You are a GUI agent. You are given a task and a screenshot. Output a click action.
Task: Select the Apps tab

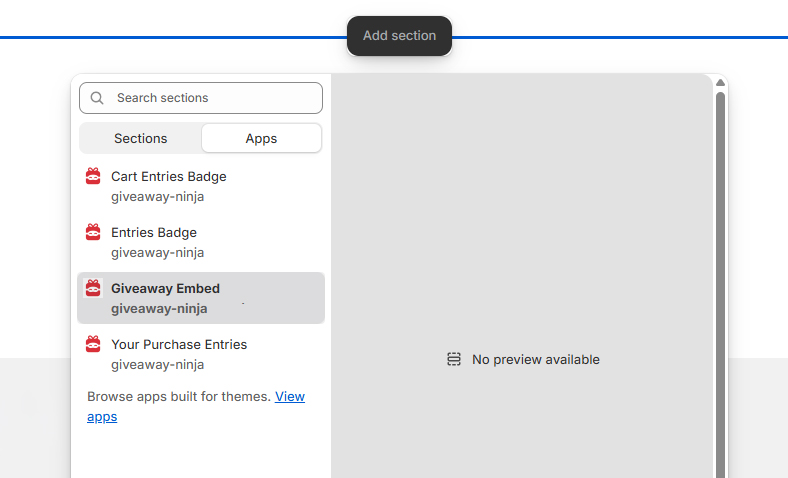click(x=261, y=139)
